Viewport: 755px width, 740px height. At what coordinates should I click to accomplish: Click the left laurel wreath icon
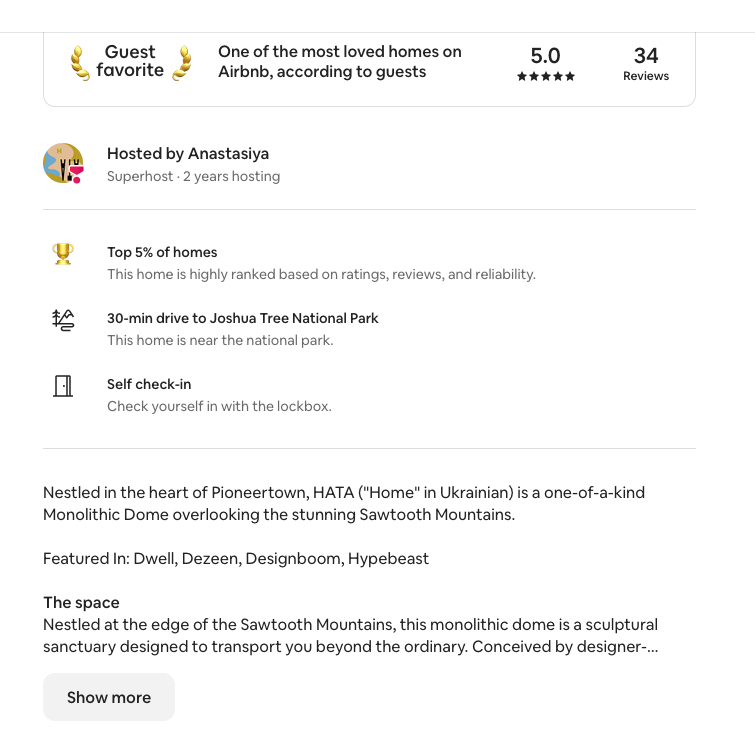(x=80, y=62)
